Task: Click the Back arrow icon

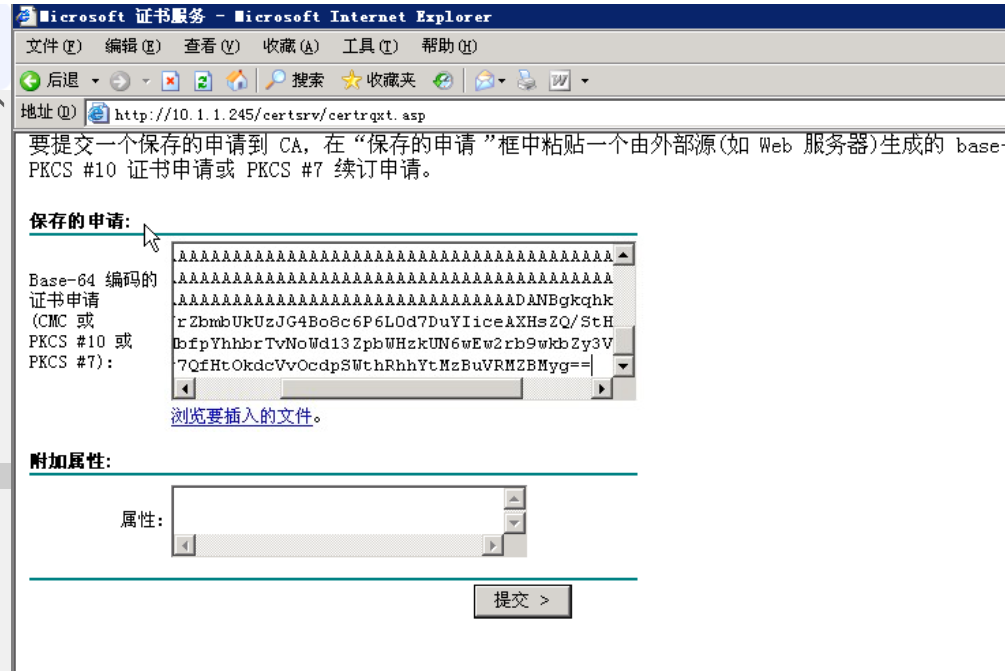Action: (x=30, y=81)
